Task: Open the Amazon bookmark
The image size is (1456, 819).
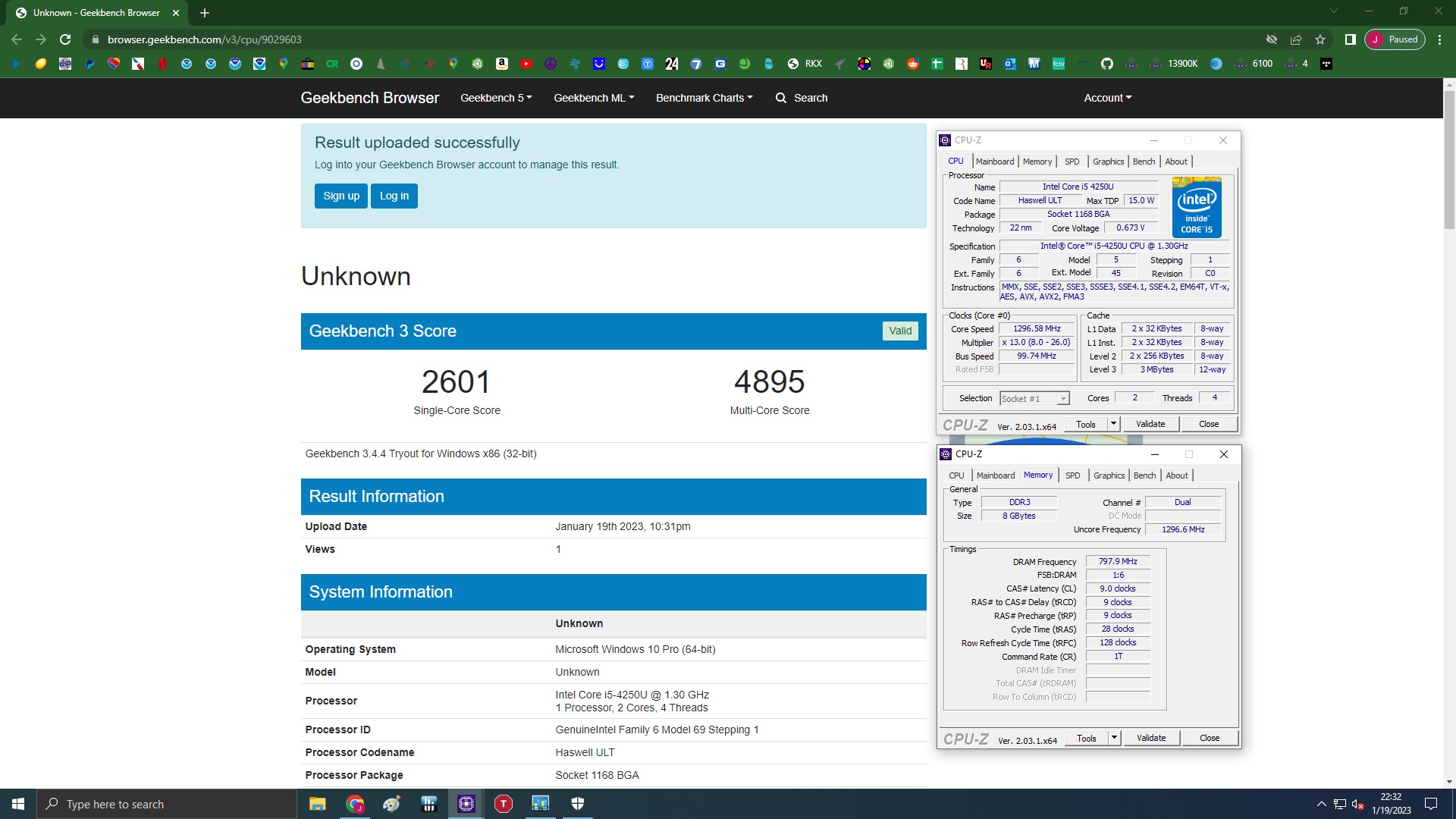Action: pyautogui.click(x=502, y=64)
